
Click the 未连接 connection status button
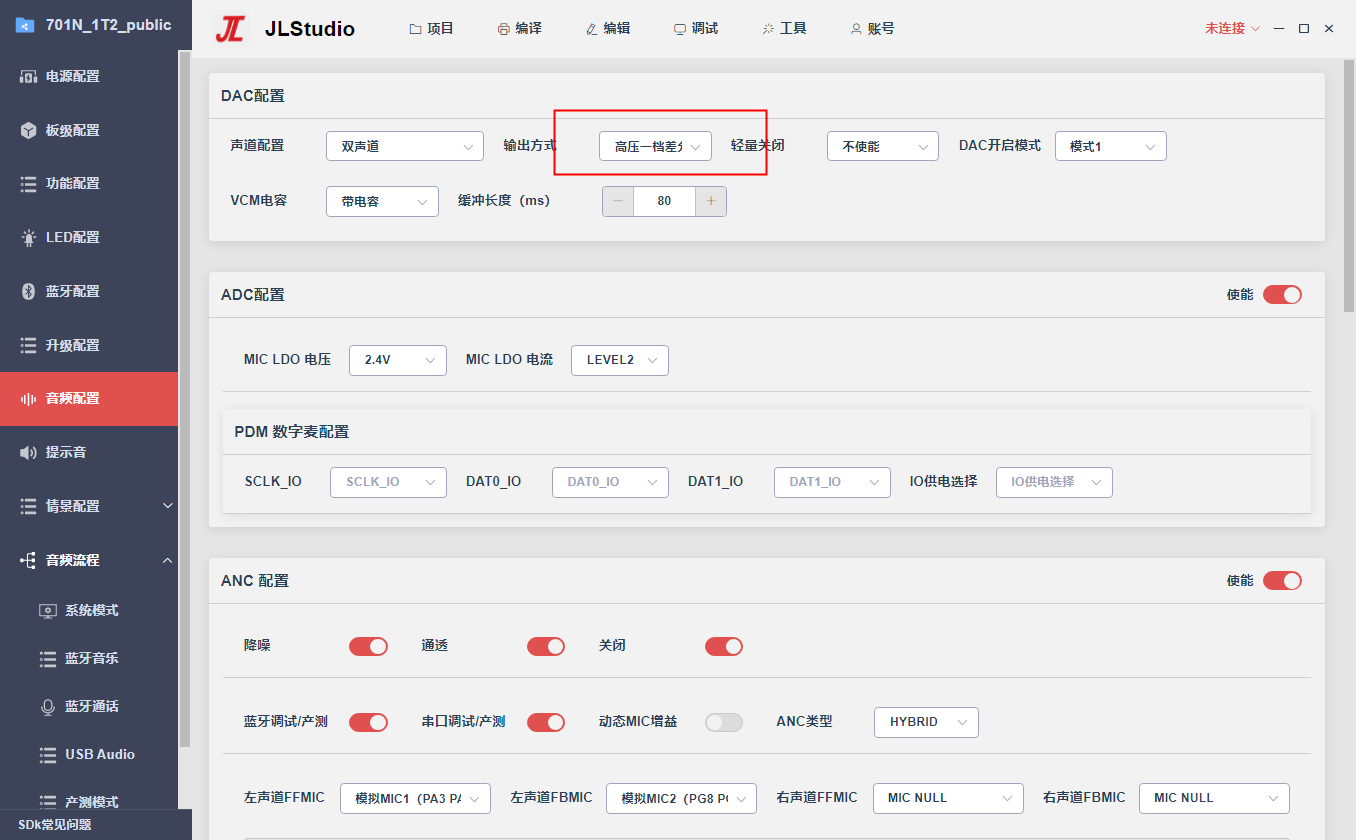(1232, 29)
